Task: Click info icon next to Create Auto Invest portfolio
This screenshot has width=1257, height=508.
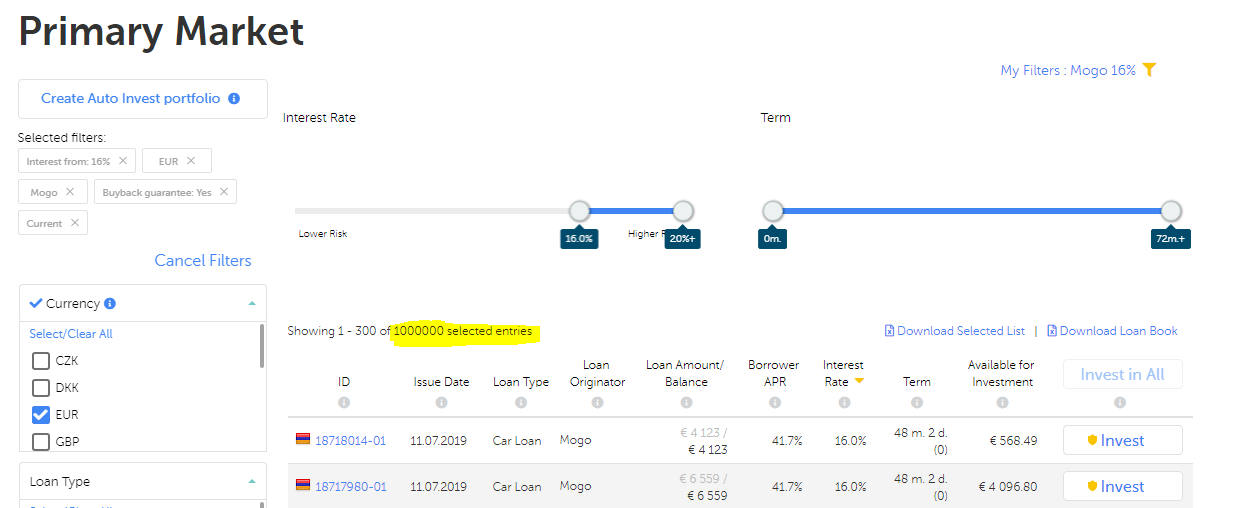Action: (x=234, y=99)
